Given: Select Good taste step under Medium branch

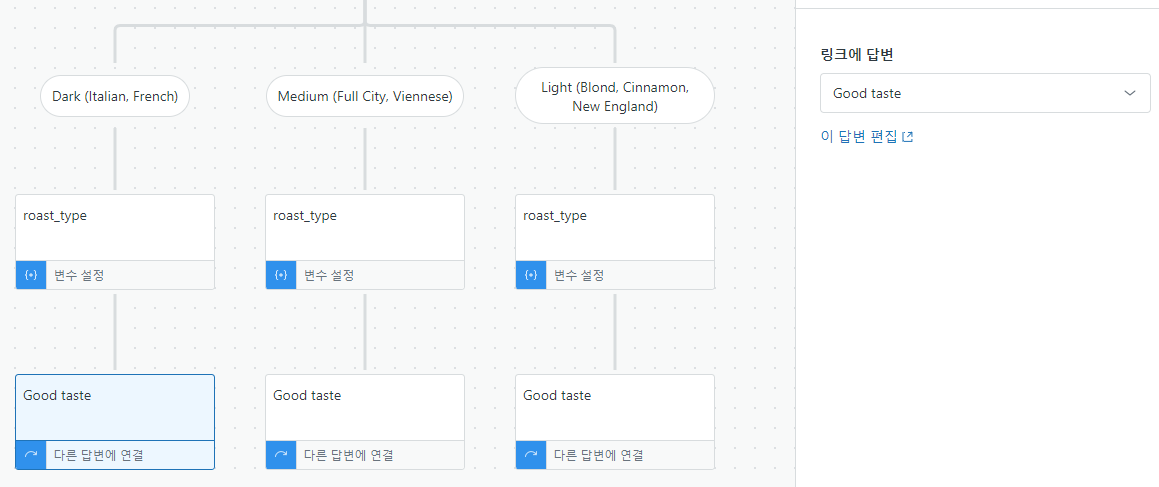Looking at the screenshot, I should pos(364,421).
